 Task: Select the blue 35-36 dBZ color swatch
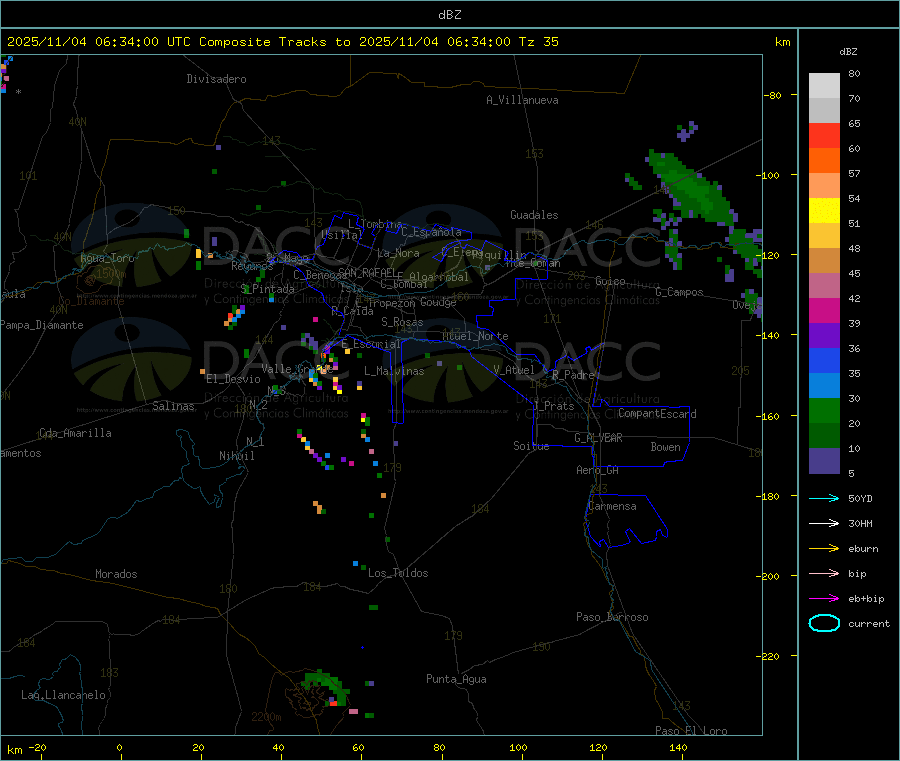point(824,360)
